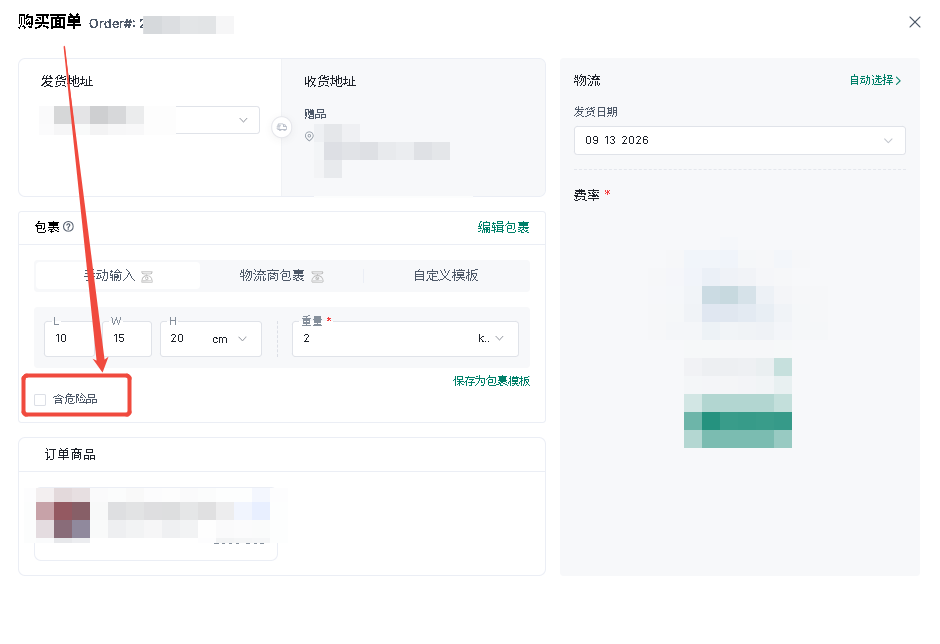Screen dimensions: 940x644
Task: Open the cm unit dropdown
Action: pos(230,339)
